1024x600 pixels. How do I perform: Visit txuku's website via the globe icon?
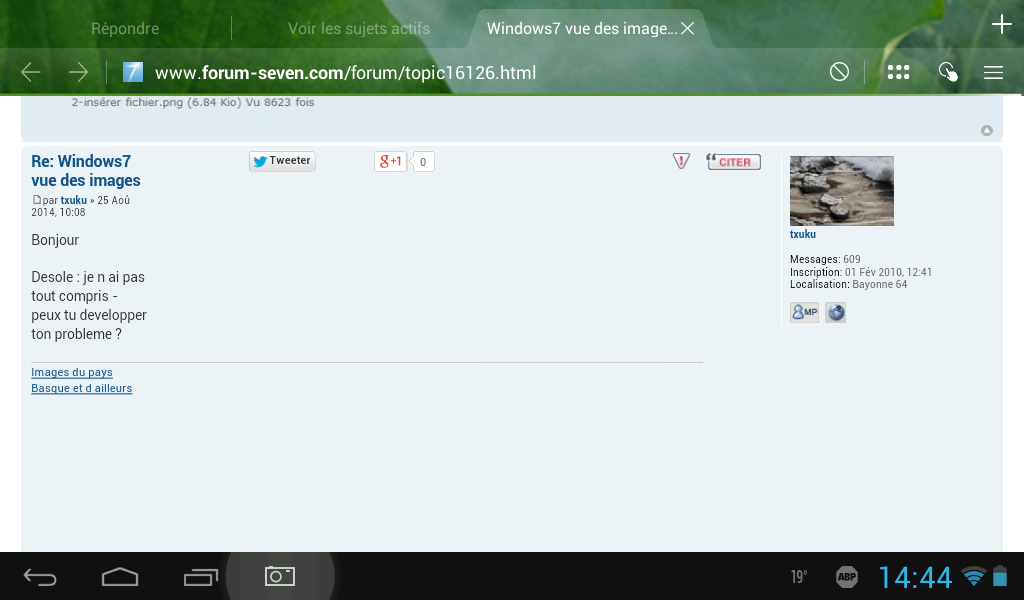[836, 312]
